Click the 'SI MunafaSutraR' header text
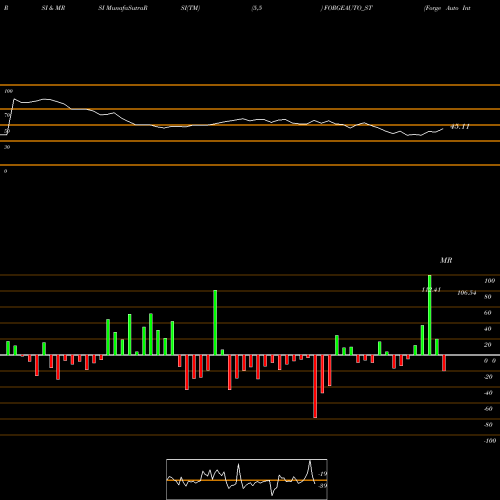 point(123,8)
